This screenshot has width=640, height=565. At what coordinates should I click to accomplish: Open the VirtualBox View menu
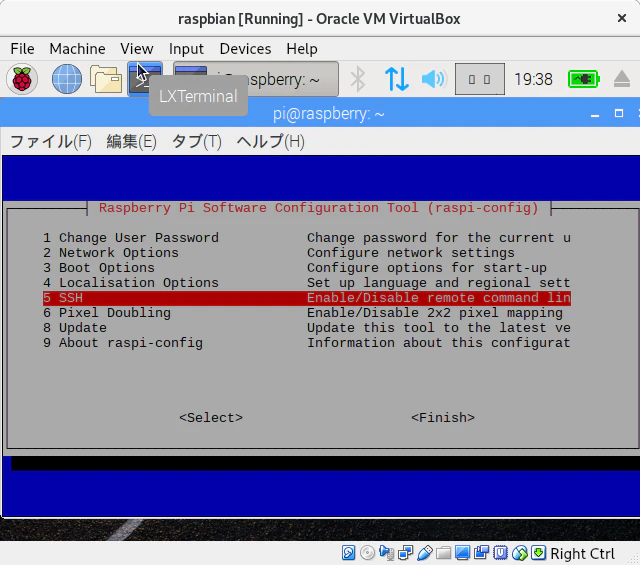pyautogui.click(x=137, y=49)
